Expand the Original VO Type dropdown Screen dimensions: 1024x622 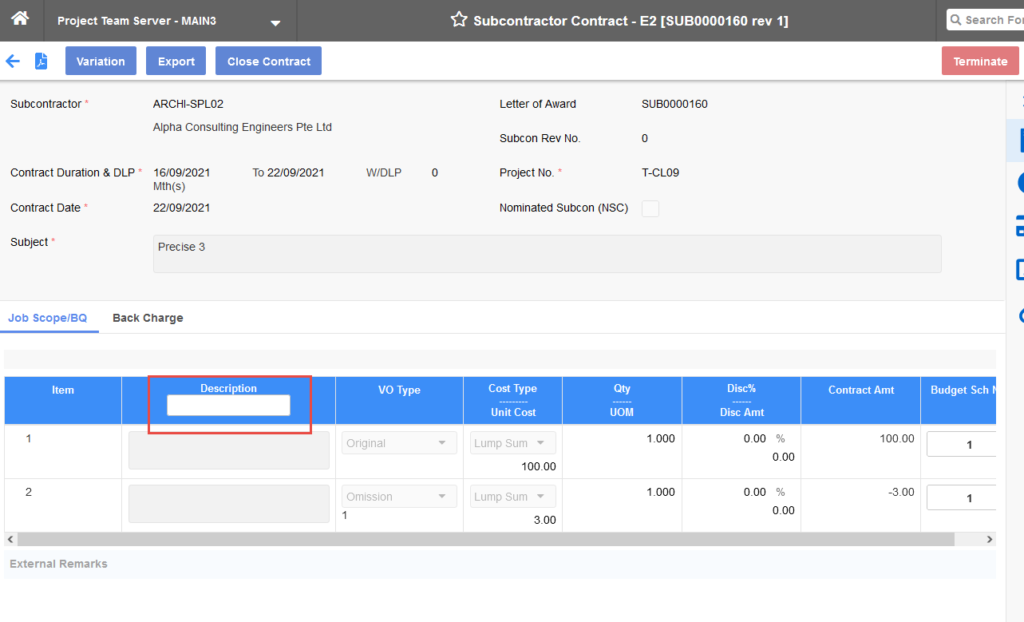point(398,442)
